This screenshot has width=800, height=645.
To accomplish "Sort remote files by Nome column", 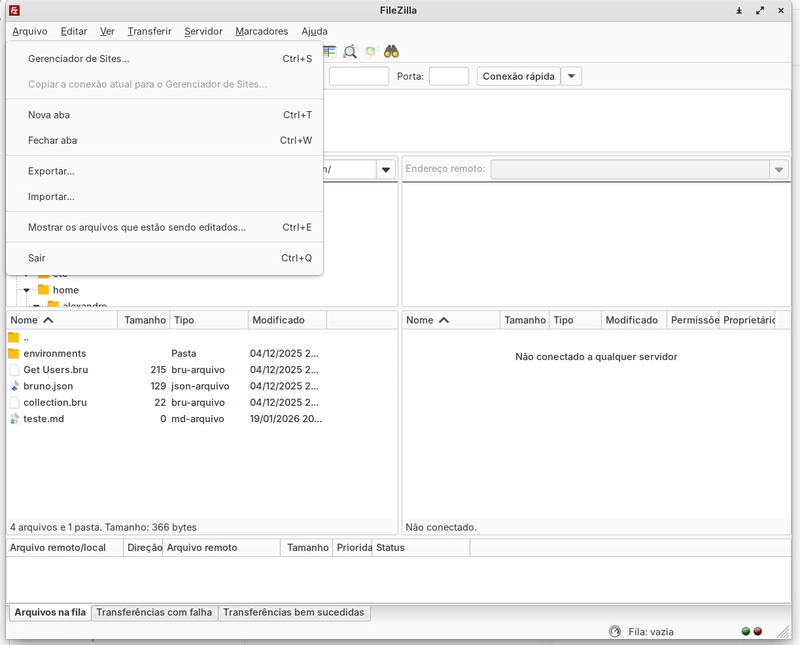I will tap(451, 320).
